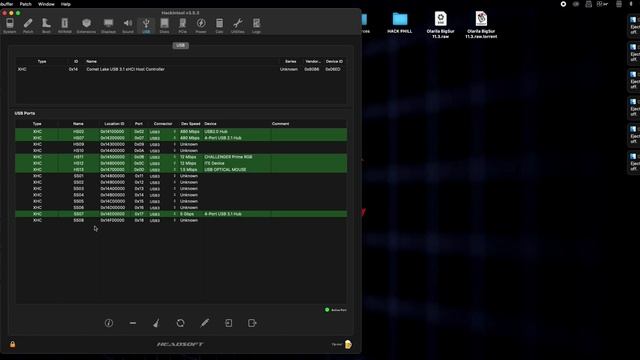Click the syringe inject icon
640x360 pixels.
[x=204, y=323]
